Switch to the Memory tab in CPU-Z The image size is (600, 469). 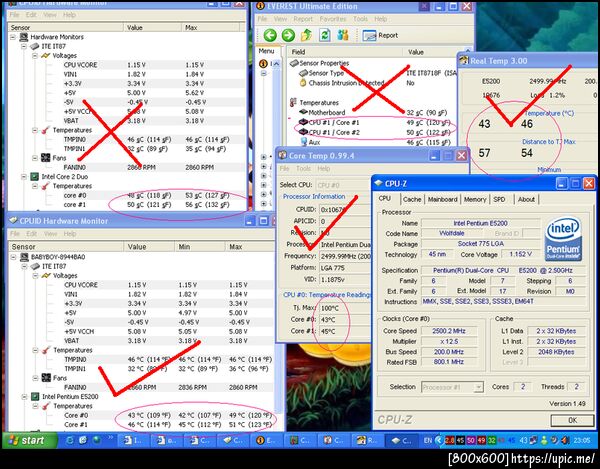(x=474, y=199)
